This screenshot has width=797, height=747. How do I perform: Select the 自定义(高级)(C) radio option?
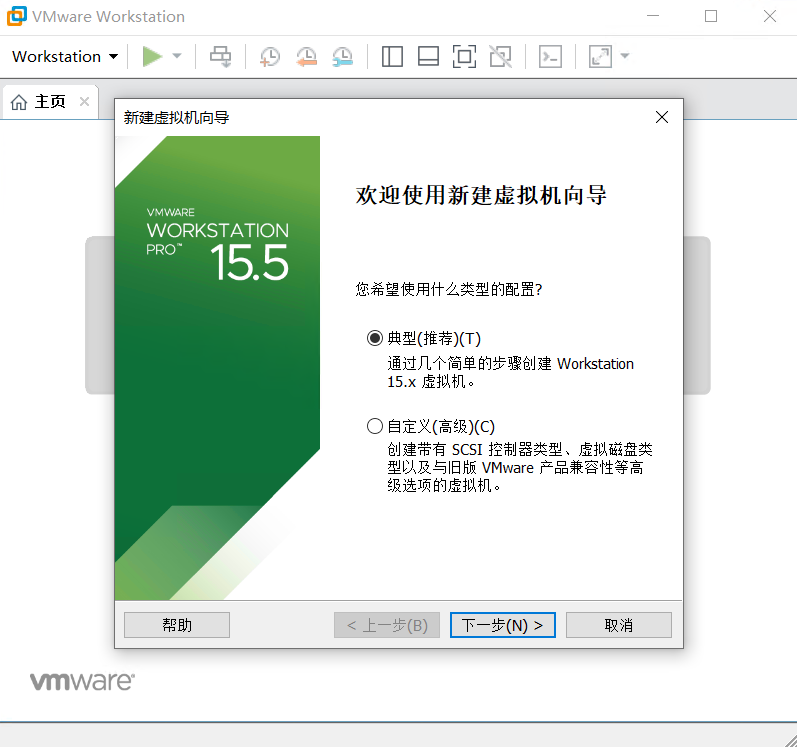pos(431,426)
